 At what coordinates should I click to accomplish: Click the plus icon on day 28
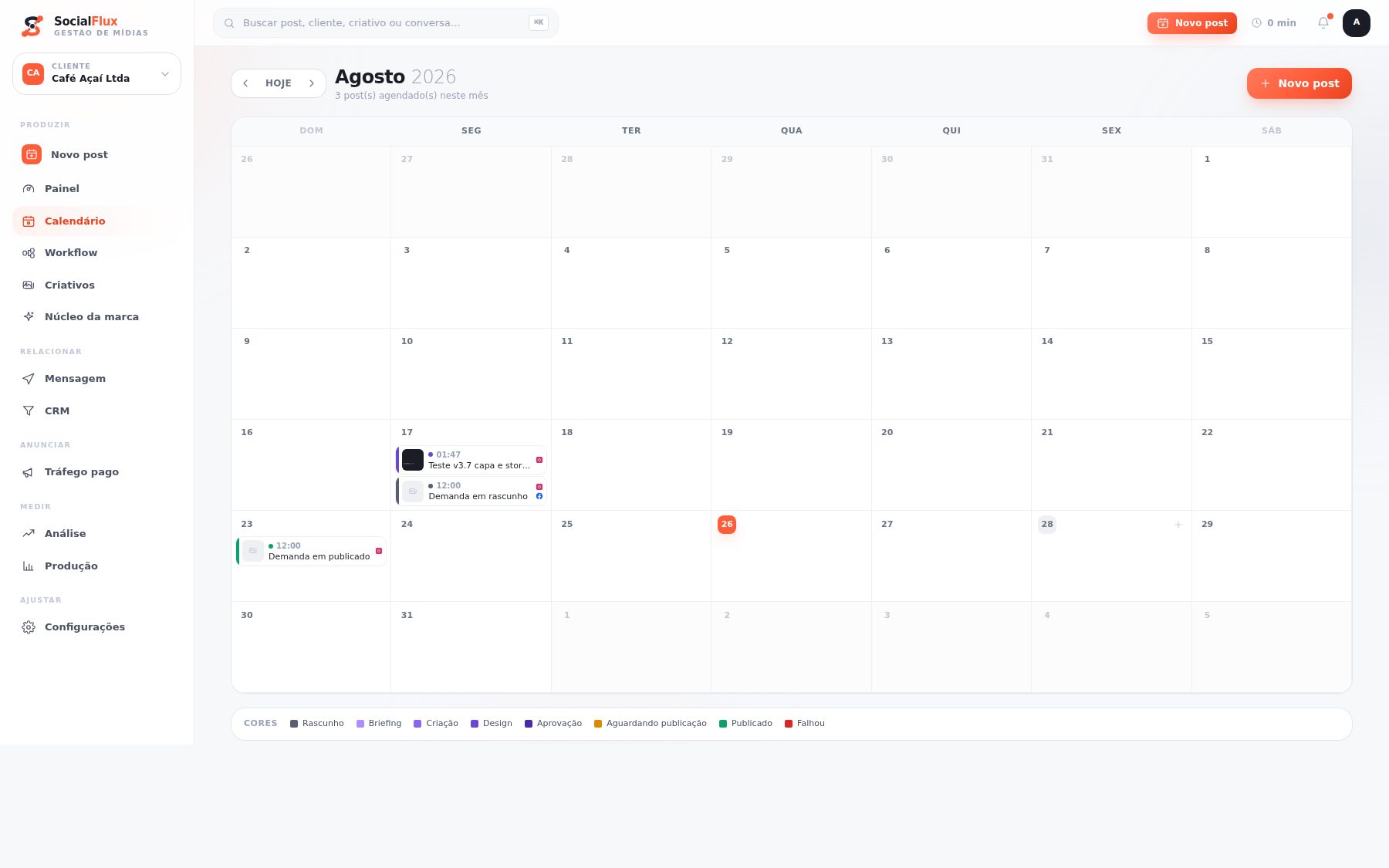click(1178, 525)
